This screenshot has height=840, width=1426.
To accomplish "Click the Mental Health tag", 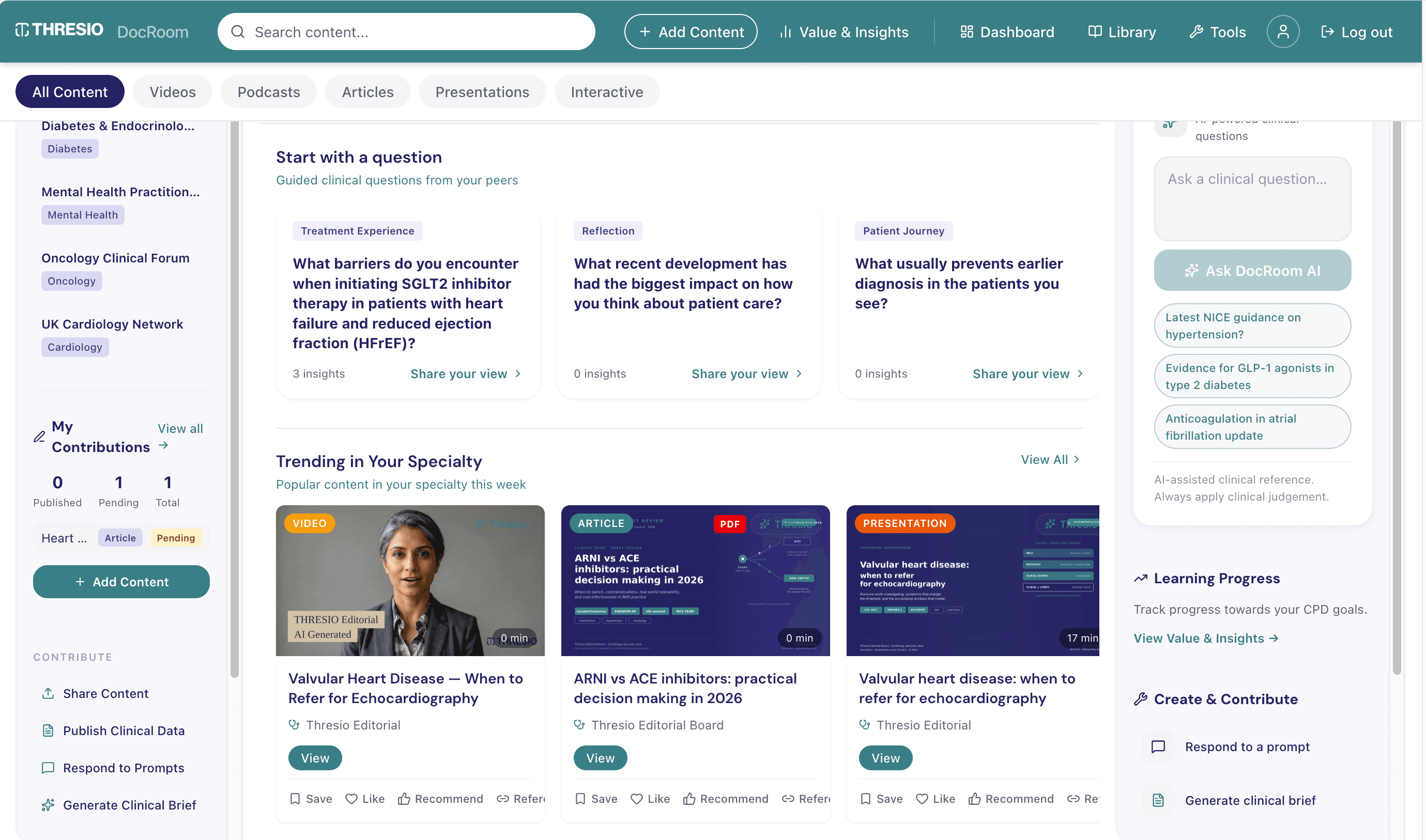I will (x=83, y=214).
